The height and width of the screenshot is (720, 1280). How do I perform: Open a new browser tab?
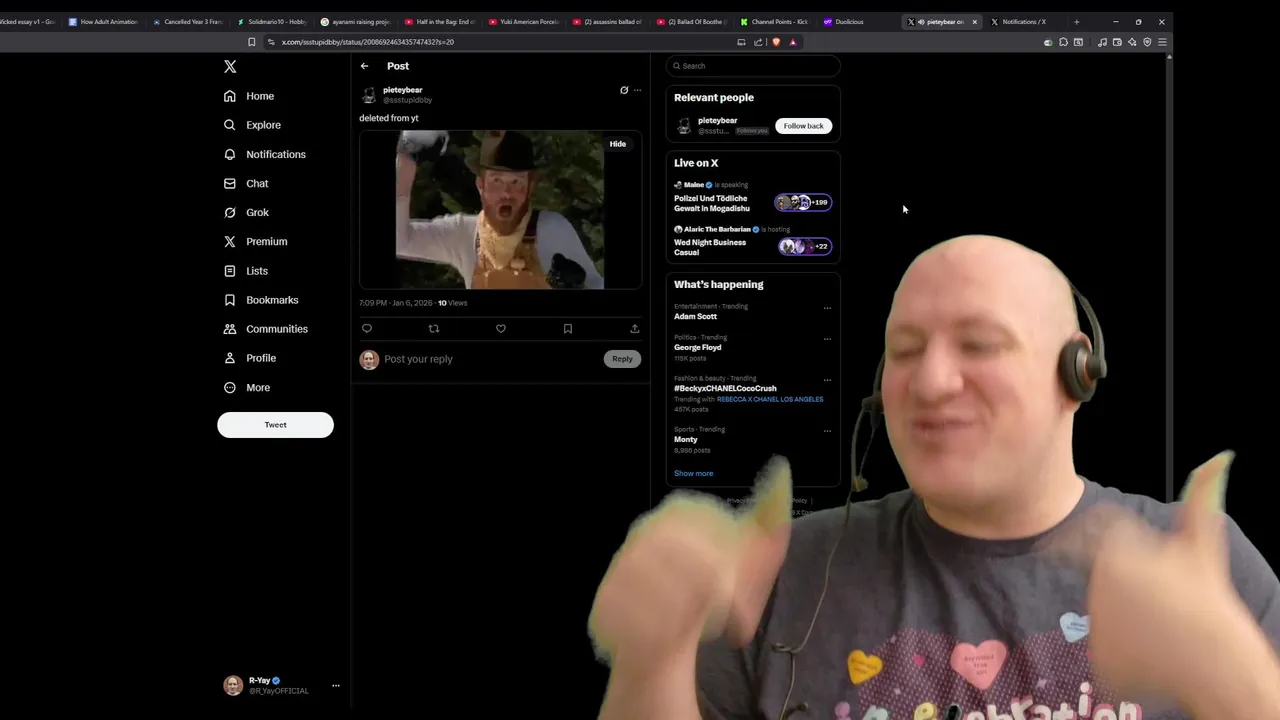coord(1076,21)
